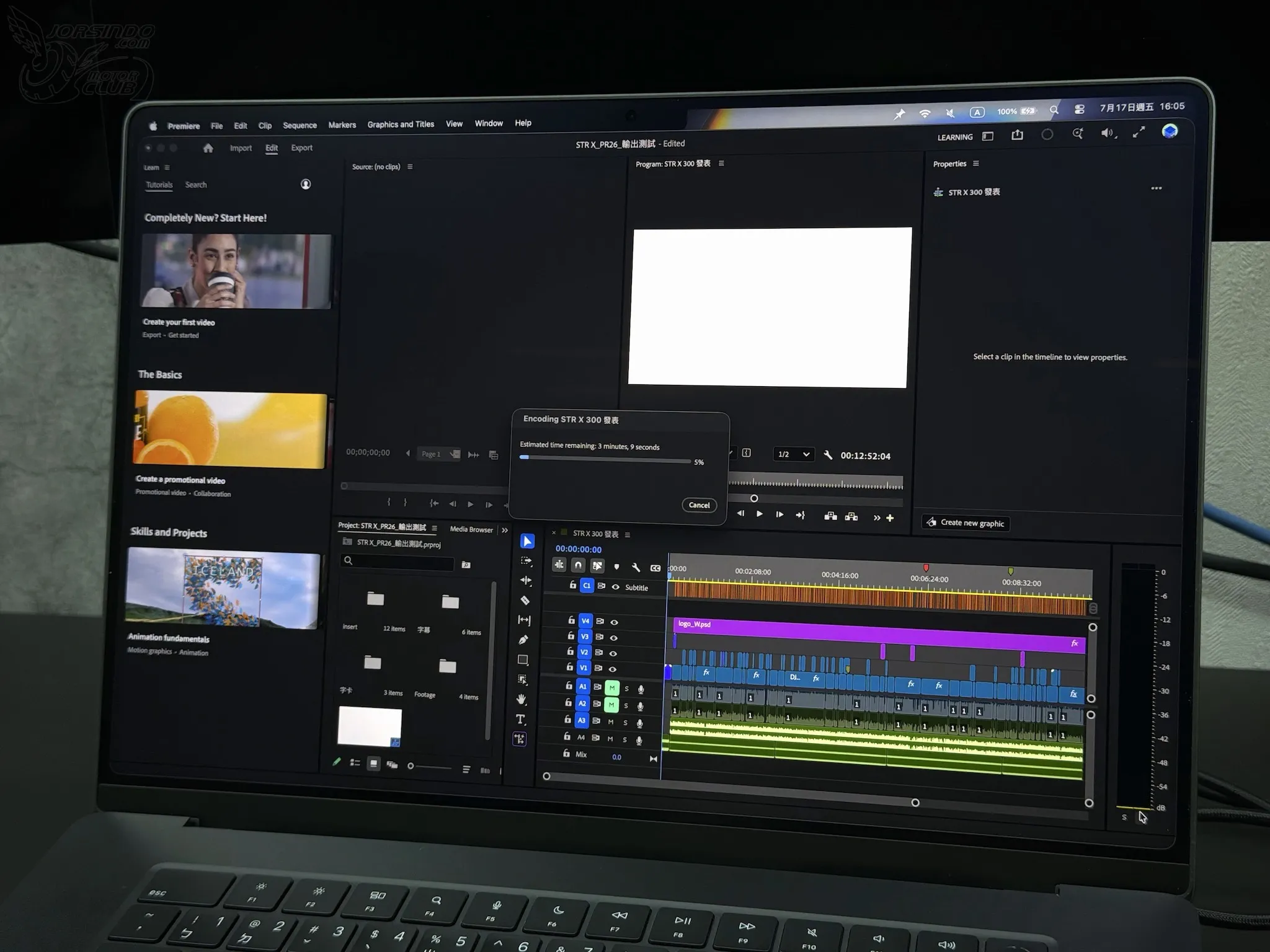Play the Program monitor sequence
Viewport: 1270px width, 952px height.
click(x=760, y=514)
